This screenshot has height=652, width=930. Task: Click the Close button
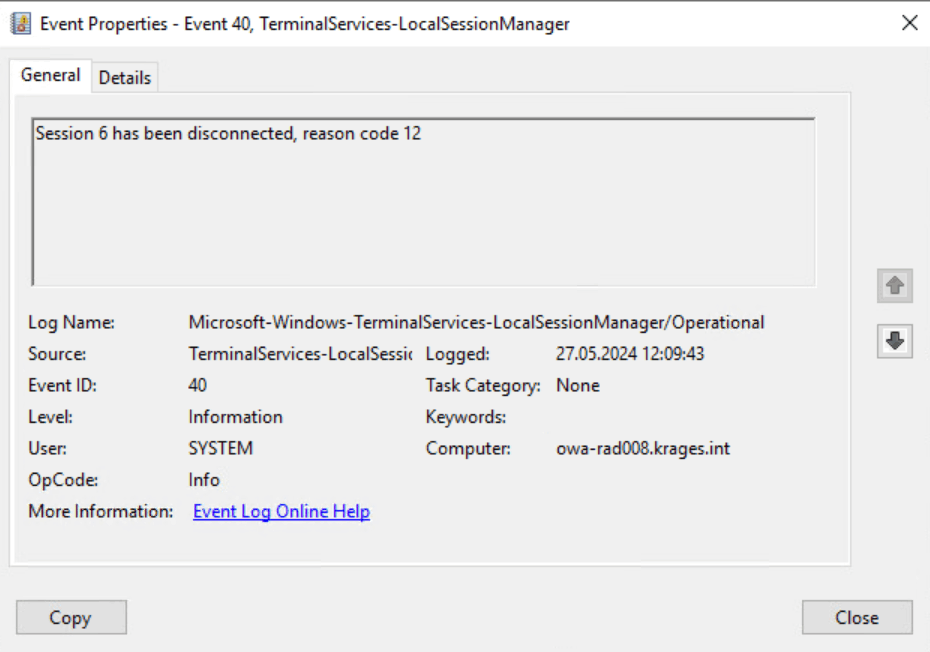[856, 618]
